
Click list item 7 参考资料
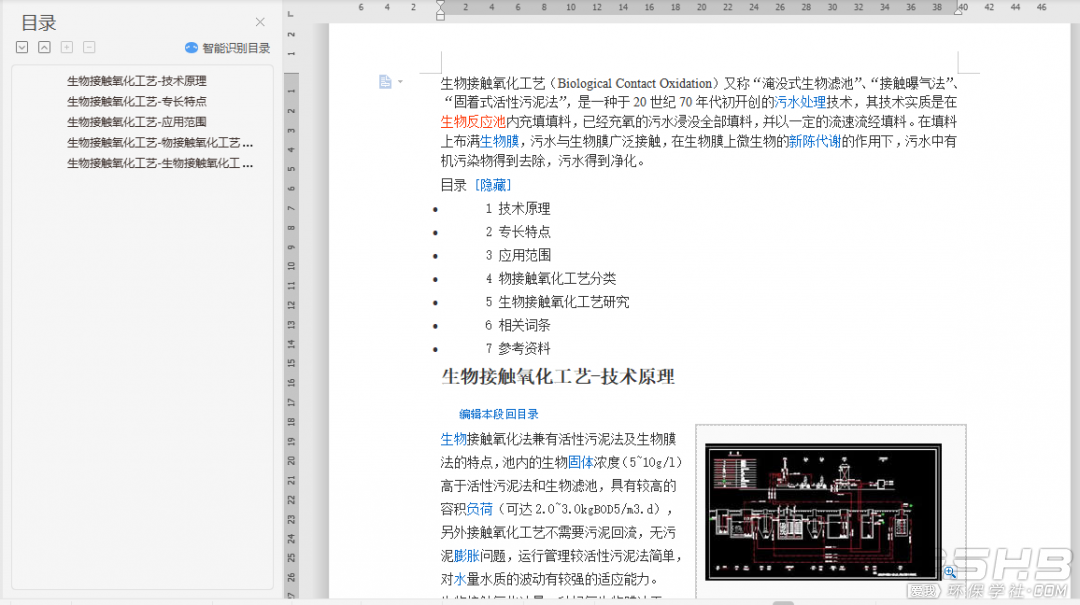[x=517, y=349]
